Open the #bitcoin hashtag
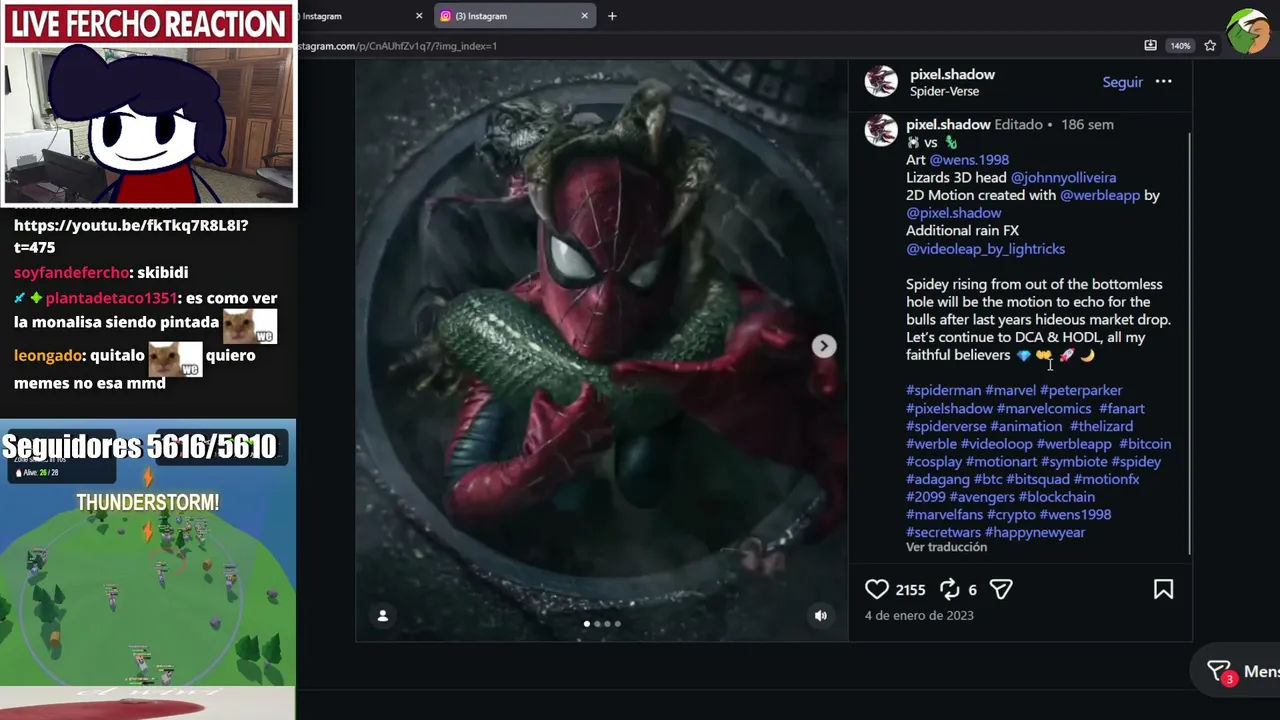Image resolution: width=1280 pixels, height=720 pixels. point(1145,444)
